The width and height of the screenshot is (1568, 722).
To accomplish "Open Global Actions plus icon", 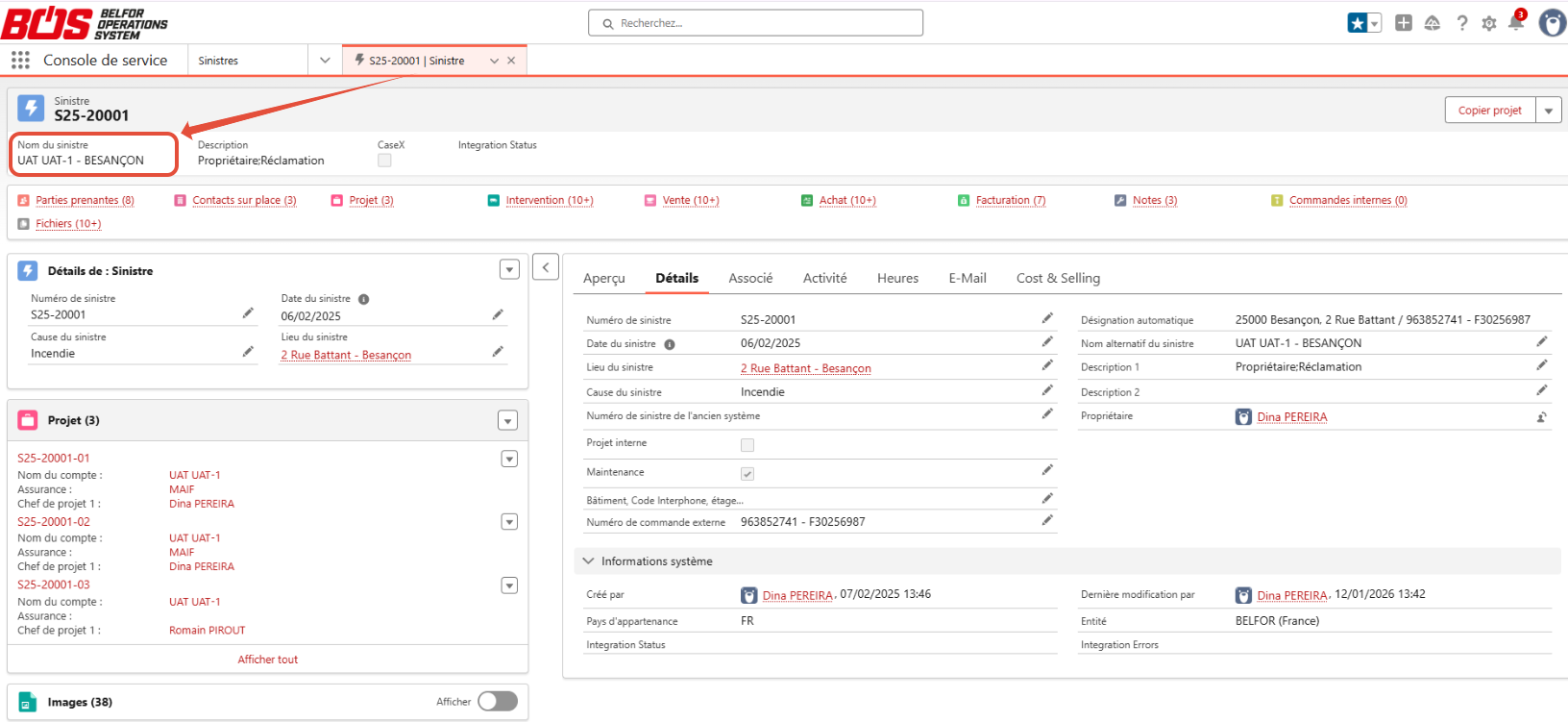I will pyautogui.click(x=1404, y=23).
